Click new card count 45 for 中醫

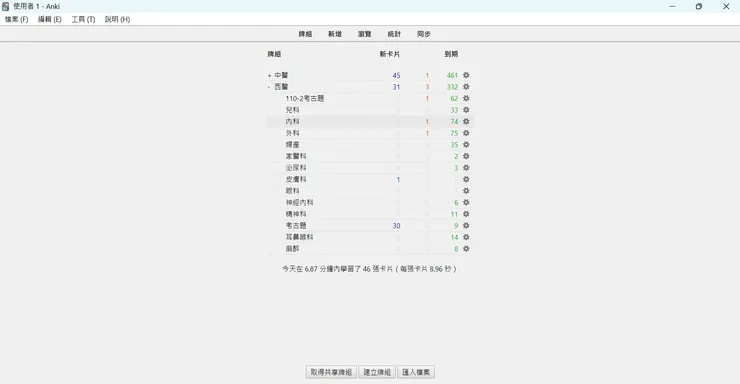point(396,75)
